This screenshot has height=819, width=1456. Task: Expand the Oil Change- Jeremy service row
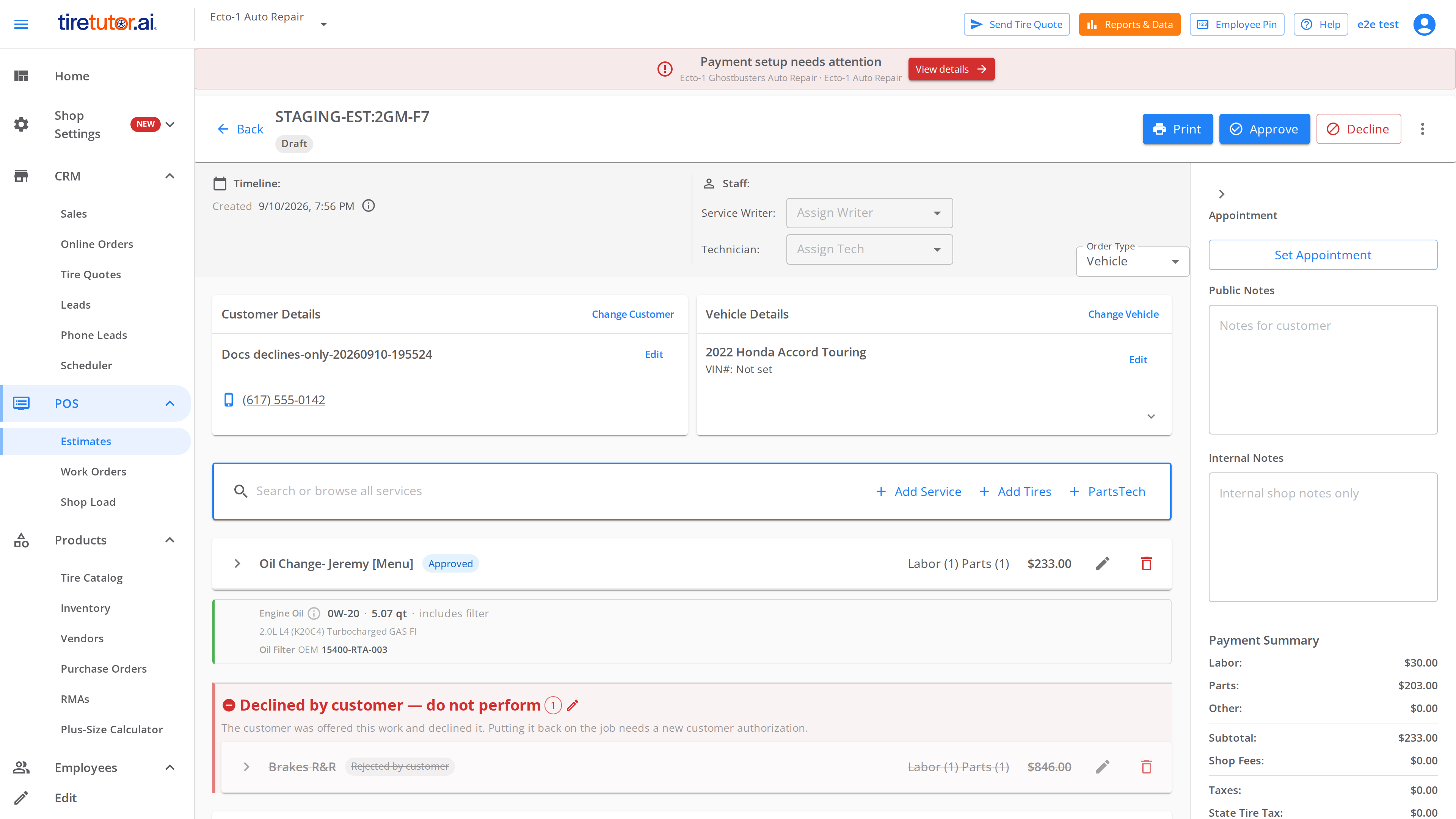click(237, 563)
